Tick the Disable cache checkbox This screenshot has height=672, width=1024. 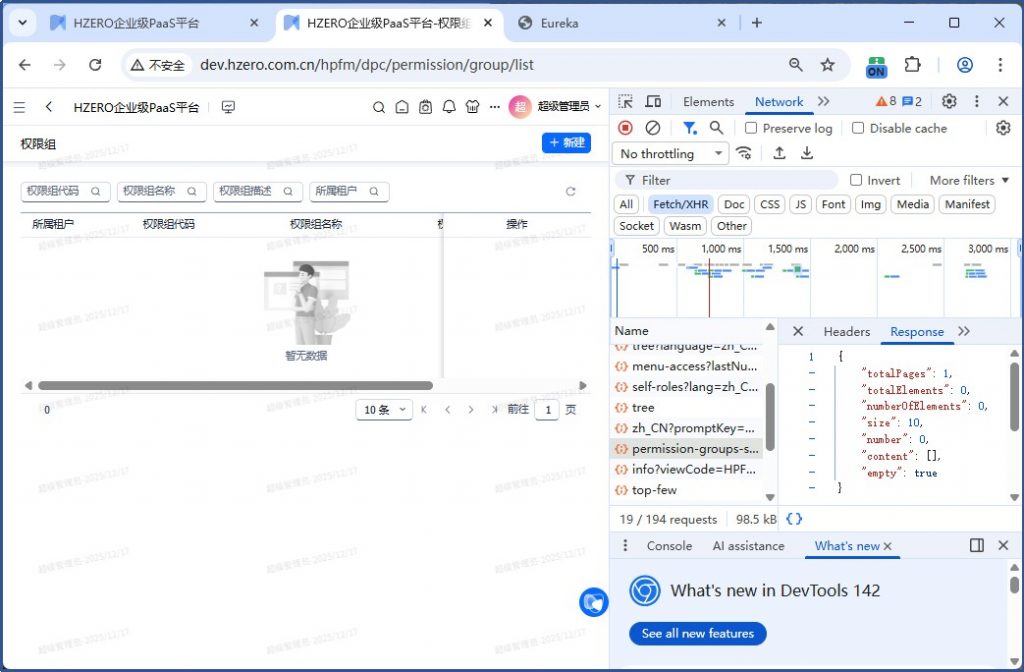(x=858, y=128)
